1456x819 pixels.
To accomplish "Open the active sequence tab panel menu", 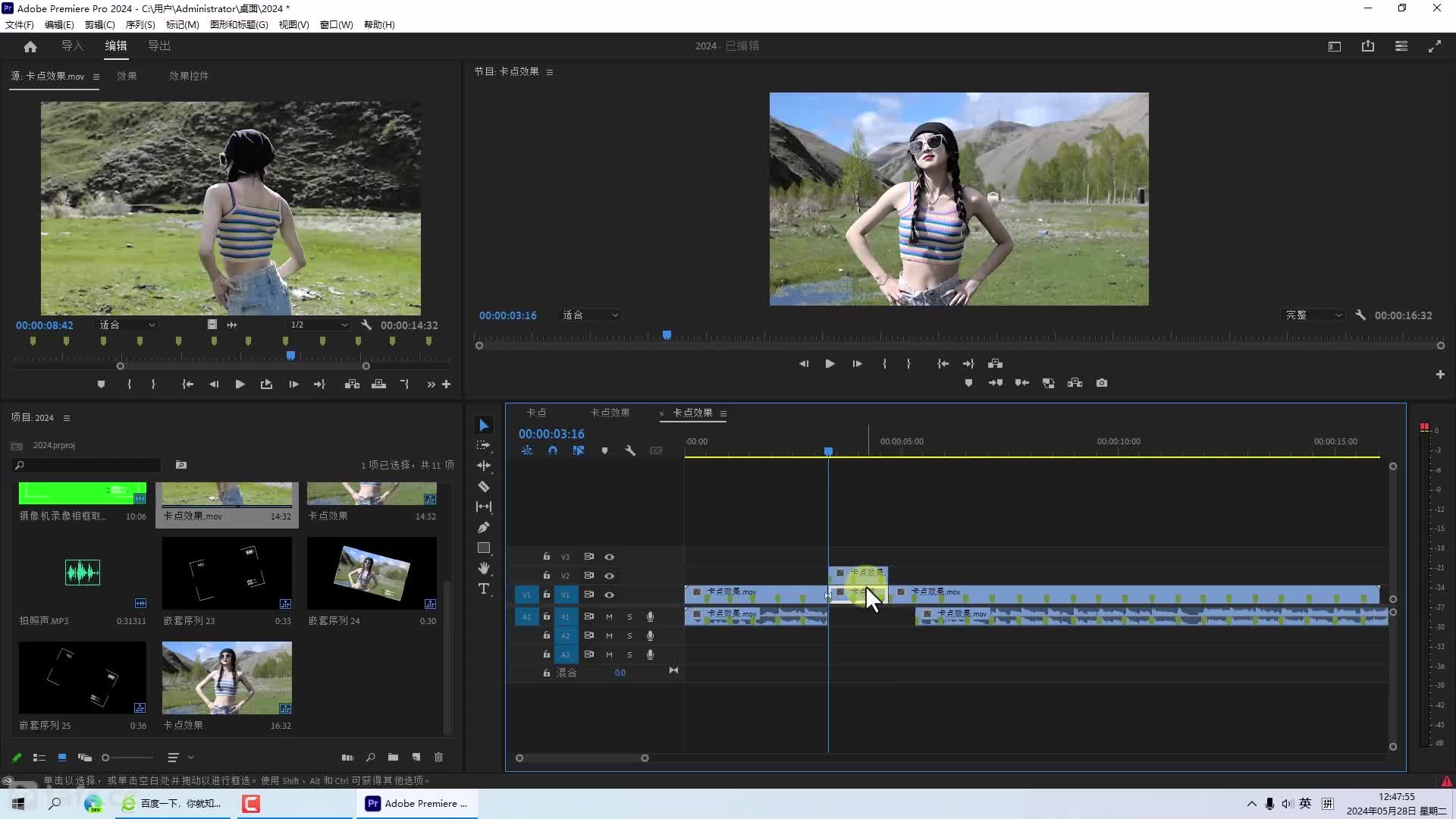I will pos(723,413).
